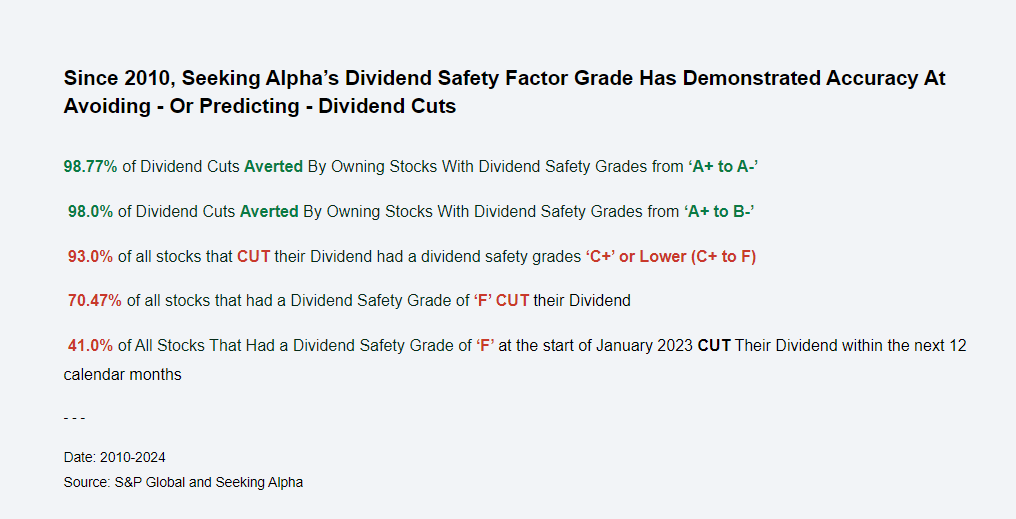Click the red 41.0% figure
This screenshot has height=519, width=1016.
pos(91,345)
